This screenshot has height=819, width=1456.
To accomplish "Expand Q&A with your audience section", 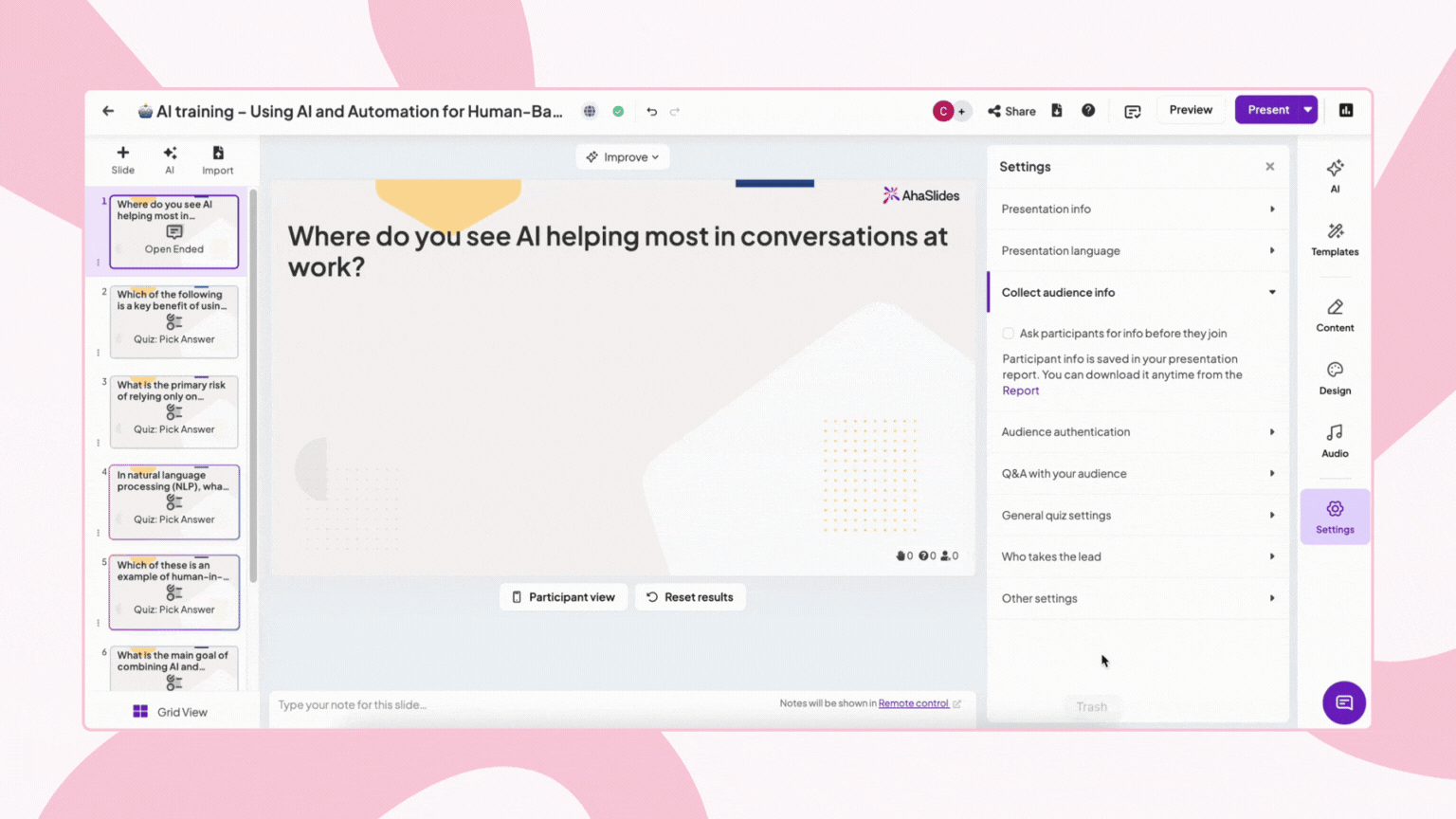I will coord(1137,473).
